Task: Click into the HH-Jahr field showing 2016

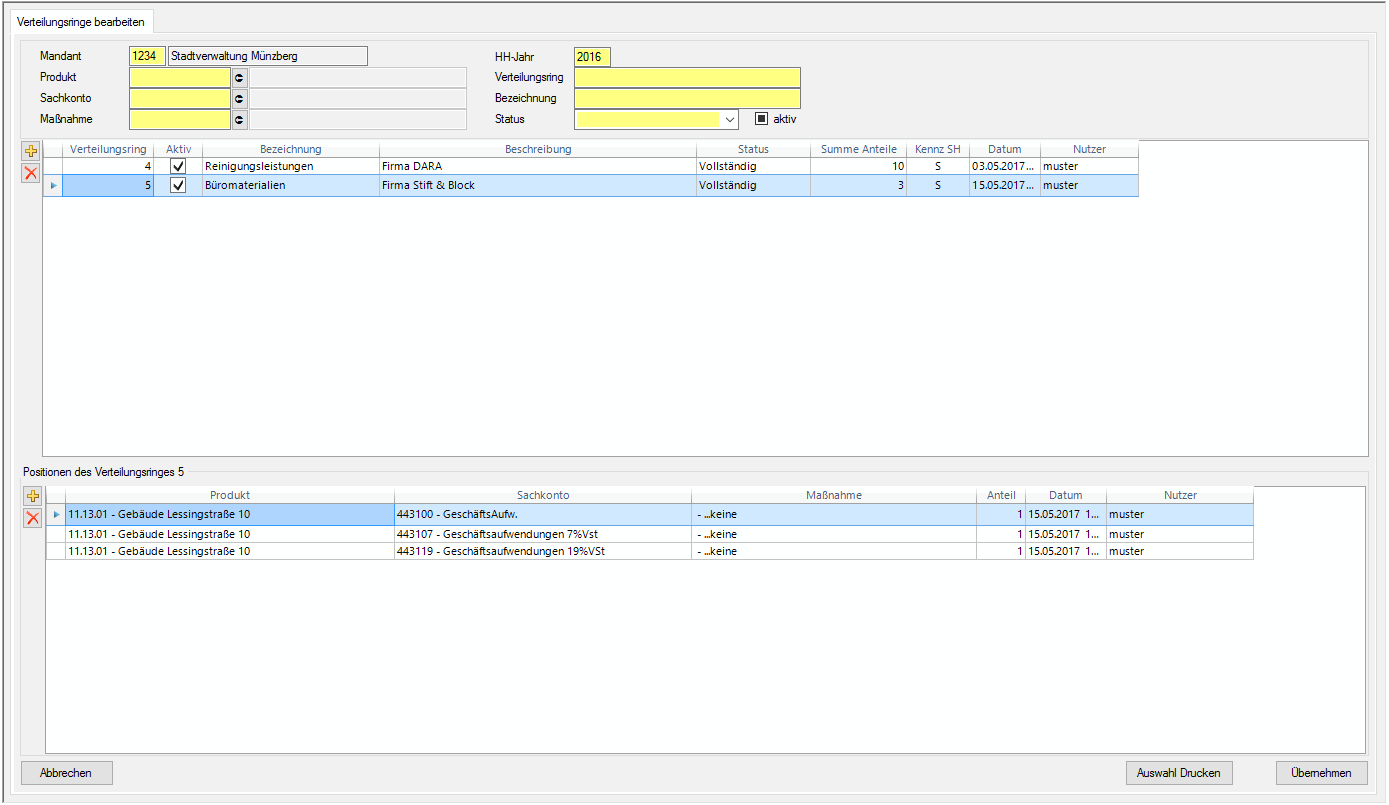Action: pyautogui.click(x=591, y=57)
